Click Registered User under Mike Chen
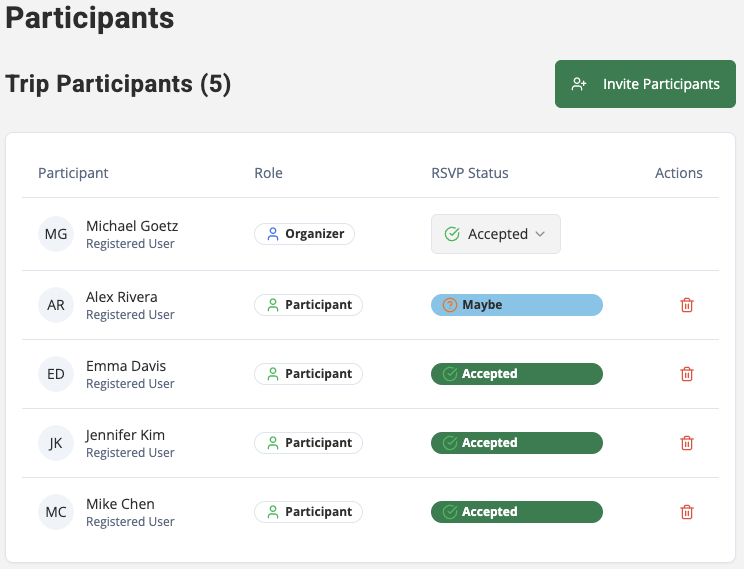 [x=130, y=522]
